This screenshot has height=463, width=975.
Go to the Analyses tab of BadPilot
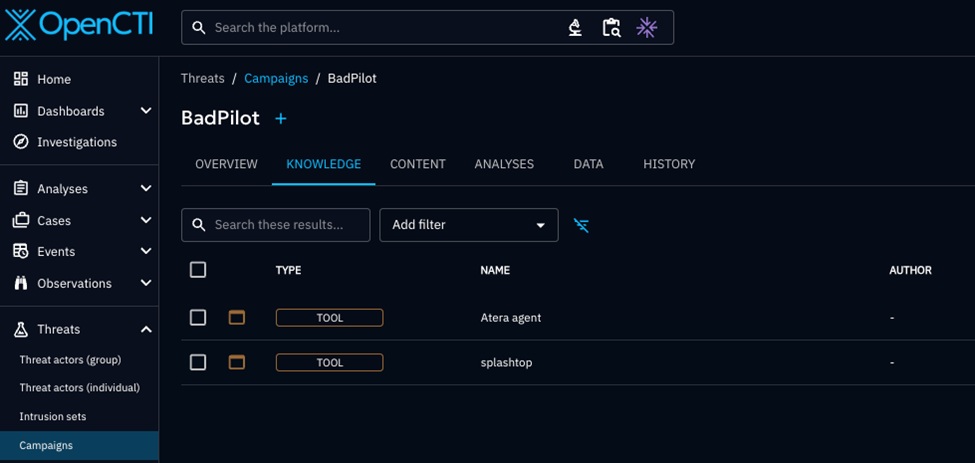tap(504, 164)
